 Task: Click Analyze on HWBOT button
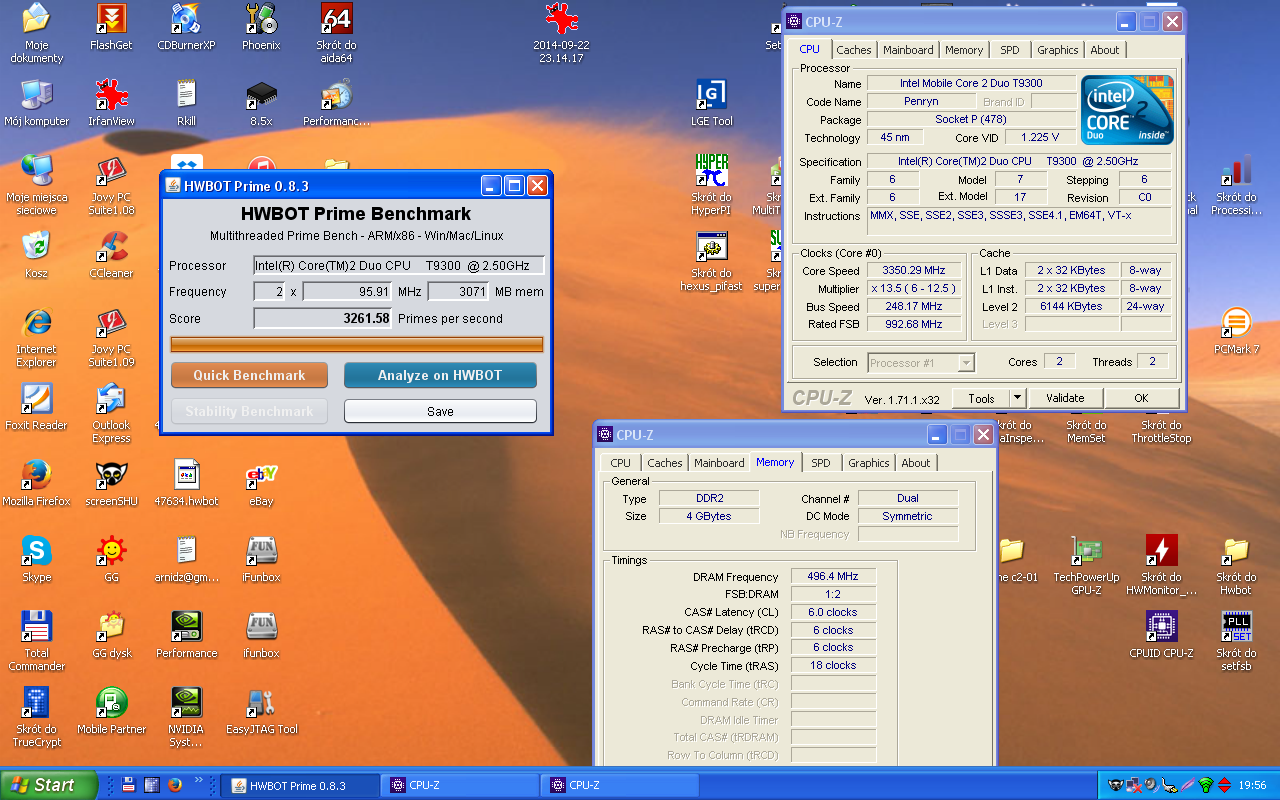tap(440, 375)
